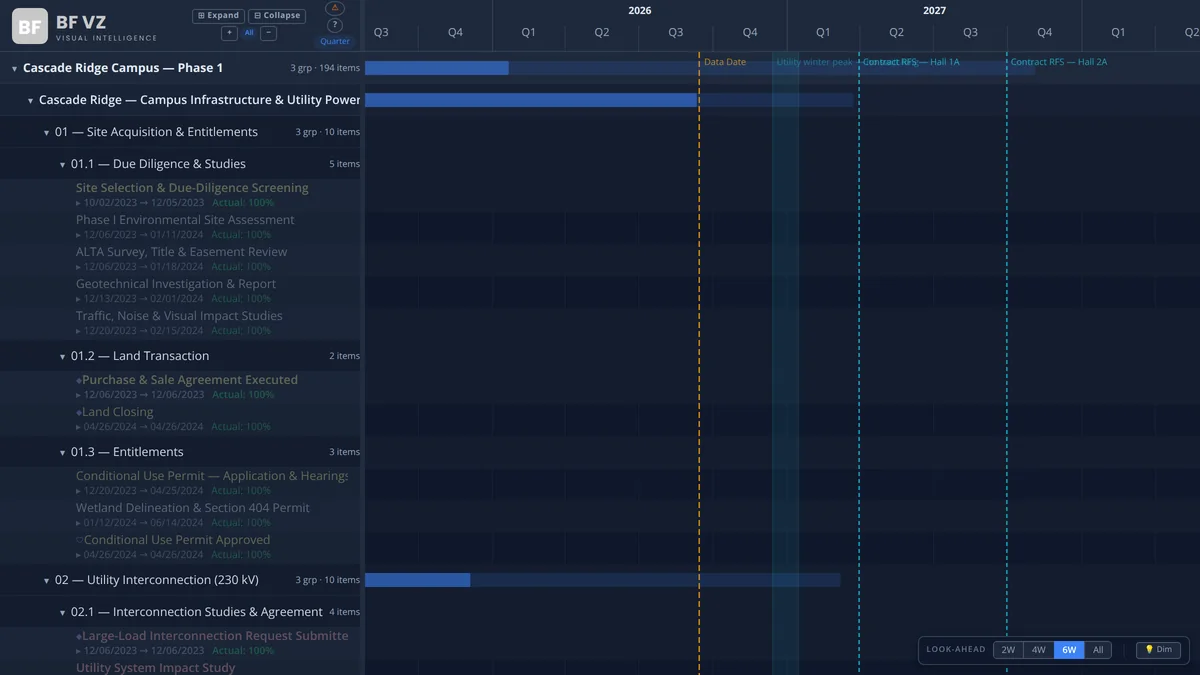1200x675 pixels.
Task: Select the Utility System Impact Study row
Action: click(182, 668)
